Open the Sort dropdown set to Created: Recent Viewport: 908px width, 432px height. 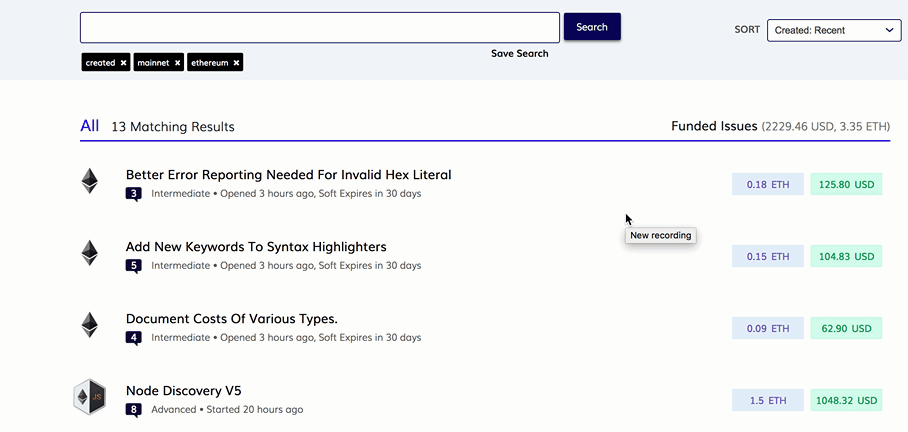pyautogui.click(x=834, y=30)
